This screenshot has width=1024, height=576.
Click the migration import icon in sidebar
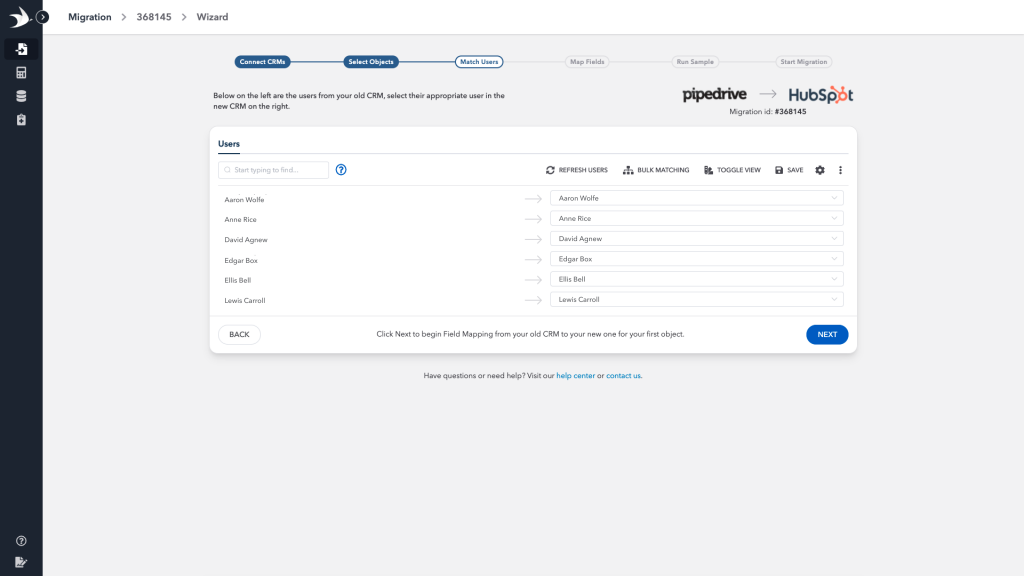pos(21,49)
